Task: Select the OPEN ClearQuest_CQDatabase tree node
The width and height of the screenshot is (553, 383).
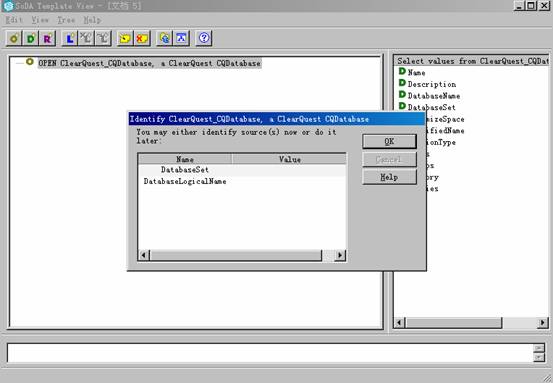Action: 150,63
